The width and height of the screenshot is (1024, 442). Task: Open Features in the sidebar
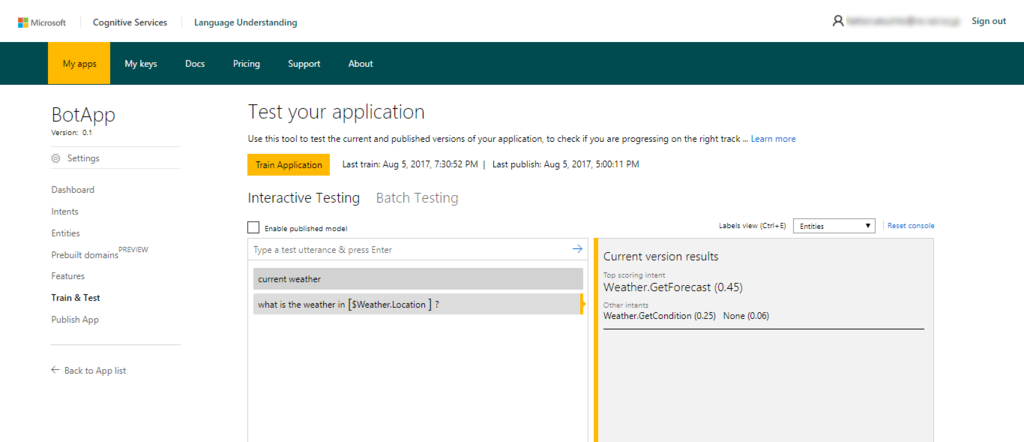point(68,276)
